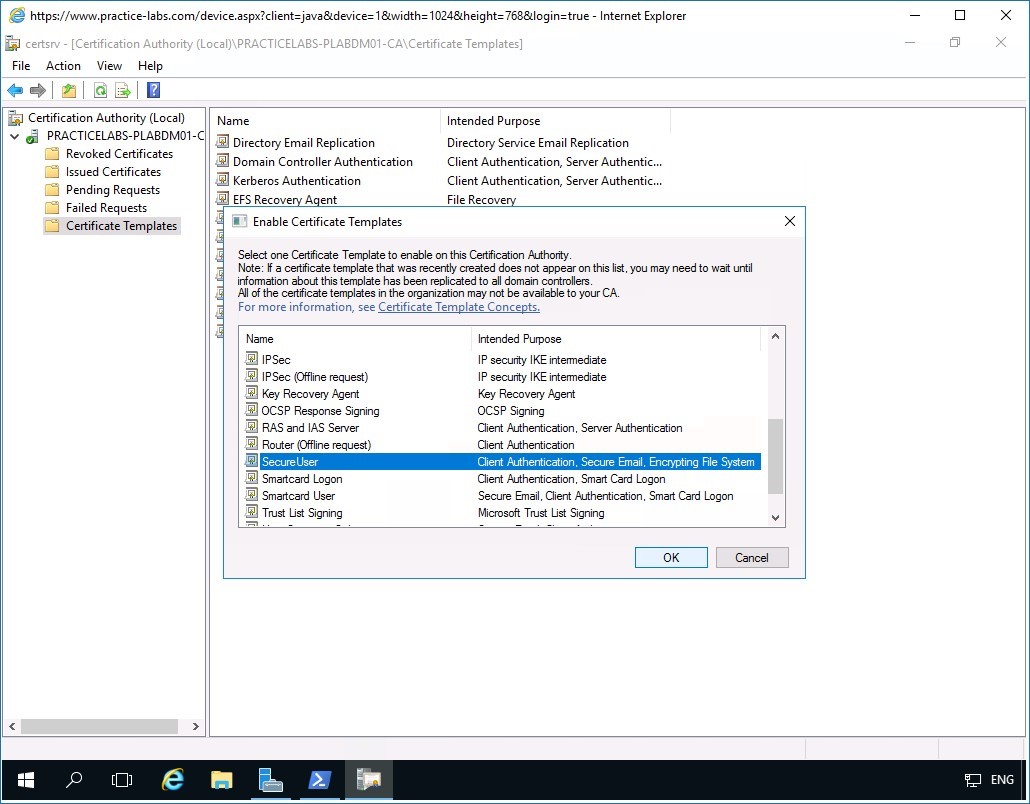
Task: Select the IPSec (Offline request) template
Action: pyautogui.click(x=315, y=377)
